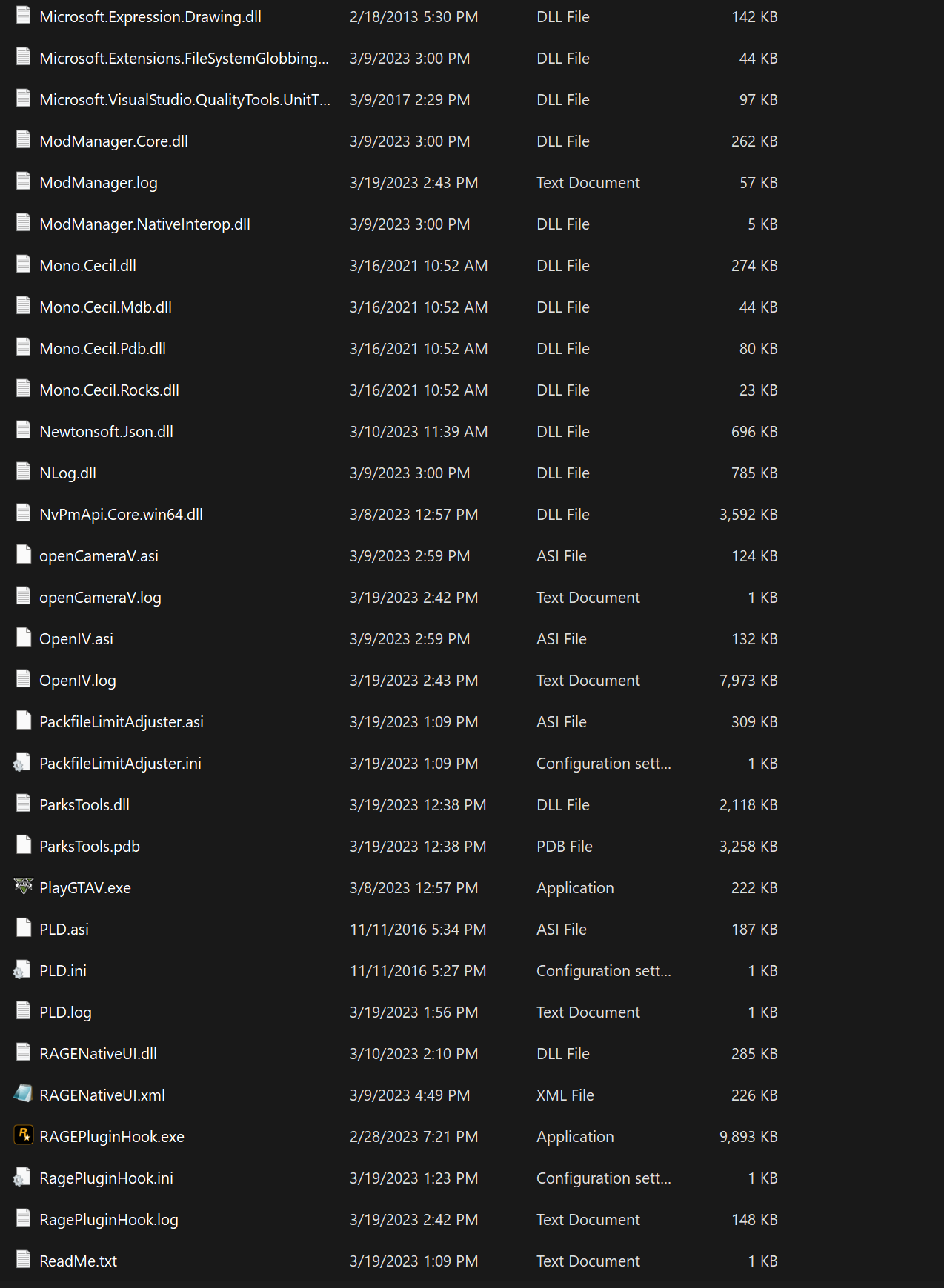
Task: Click the RAGENativeUI.dll file icon
Action: (24, 1052)
